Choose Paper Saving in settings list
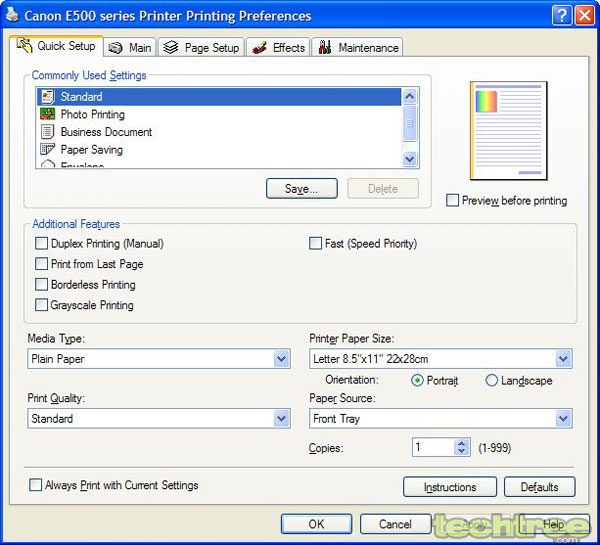The image size is (600, 545). [219, 149]
